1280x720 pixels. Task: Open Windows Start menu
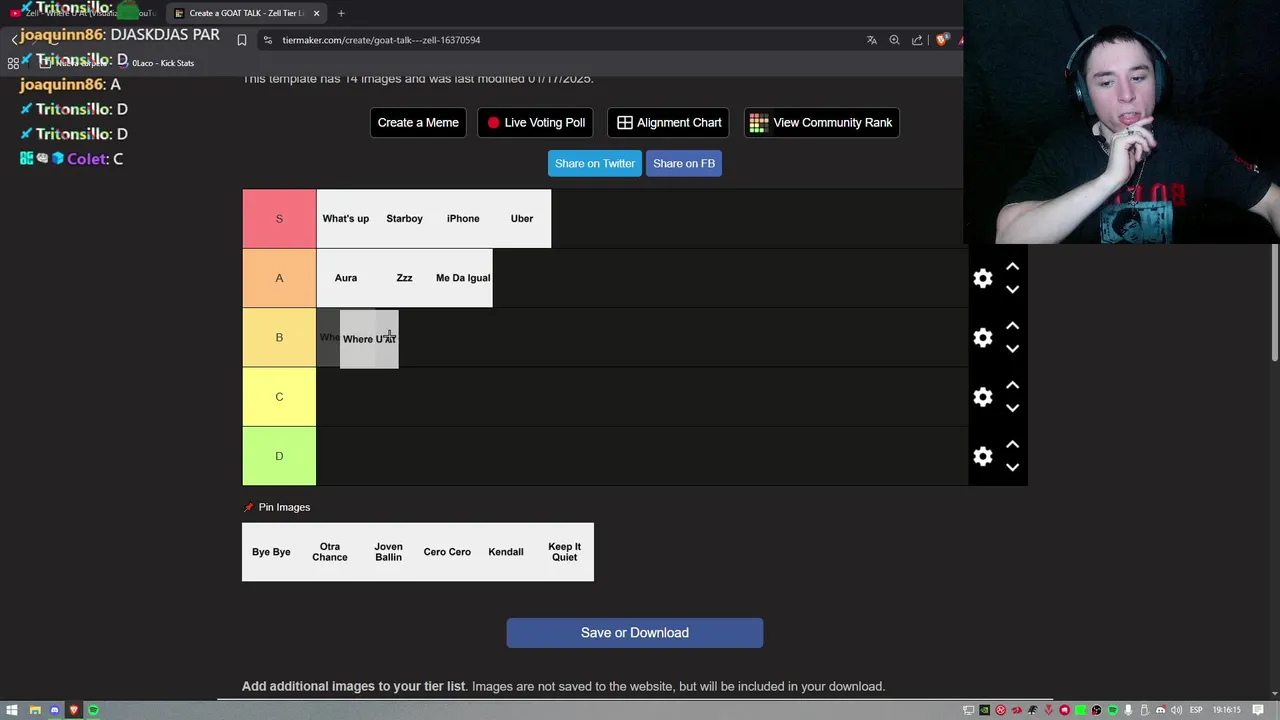[x=12, y=710]
